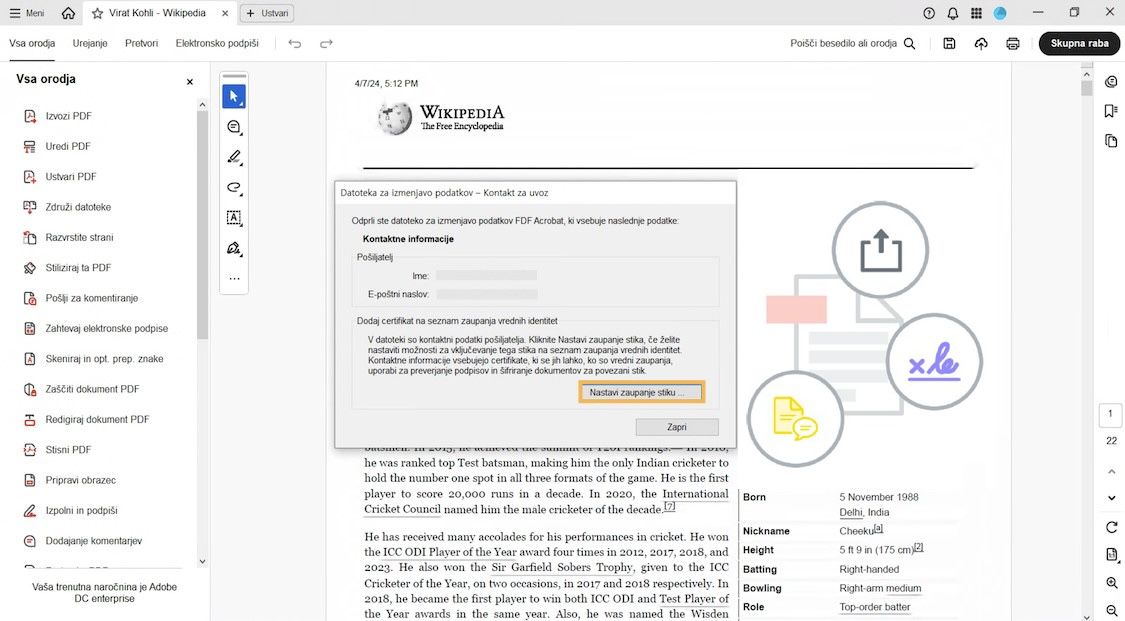The width and height of the screenshot is (1125, 621).
Task: Select the comment bubble tool
Action: tap(234, 127)
